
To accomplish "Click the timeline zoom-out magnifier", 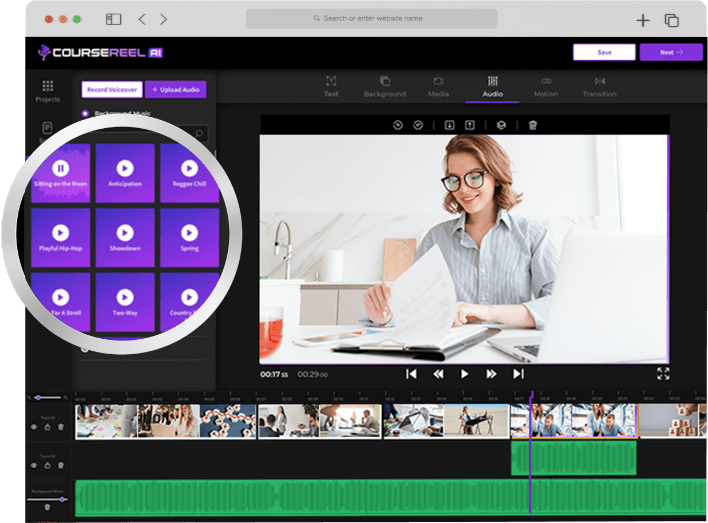I will click(29, 397).
